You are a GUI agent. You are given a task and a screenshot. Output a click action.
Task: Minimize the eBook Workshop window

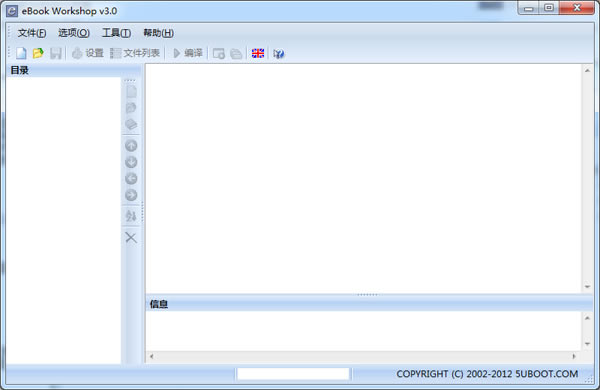(x=528, y=8)
